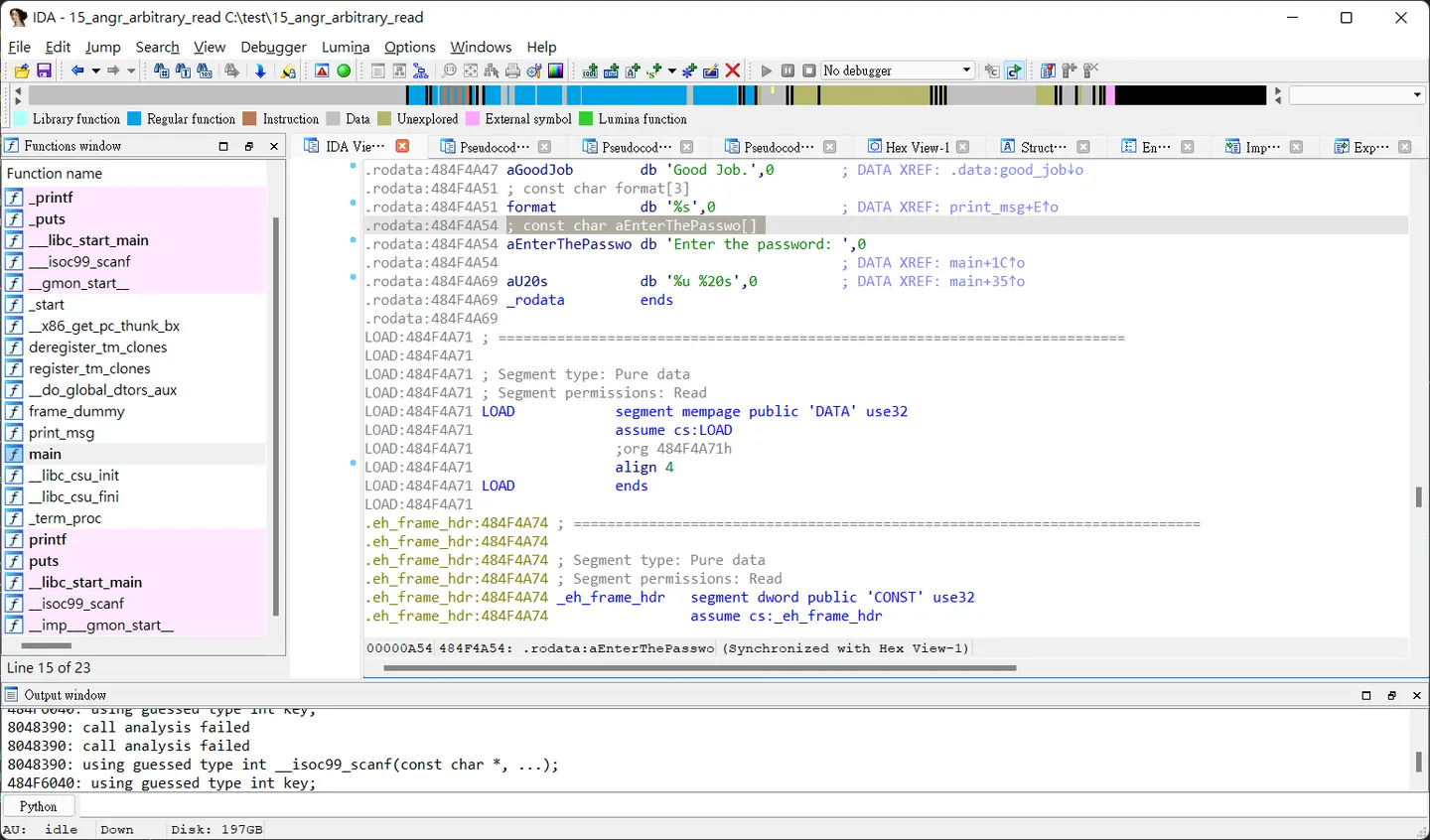Jump back with the blue left arrow
This screenshot has height=840, width=1430.
tap(76, 70)
